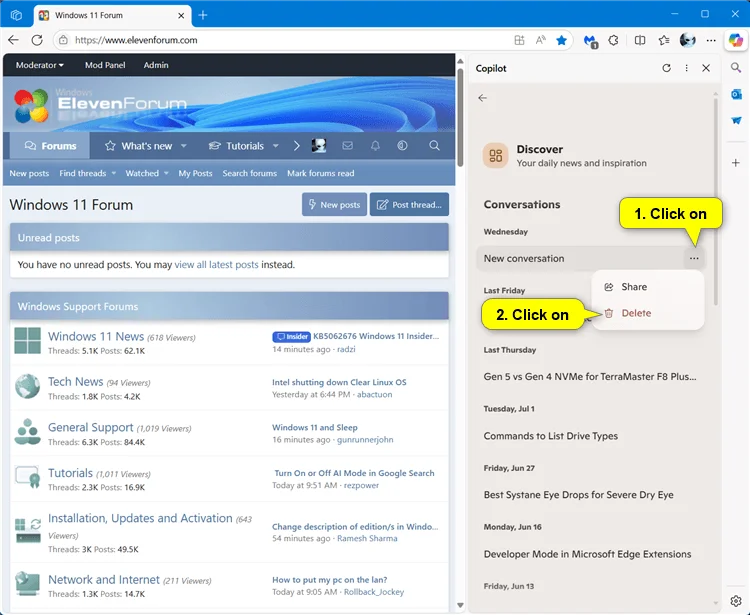The width and height of the screenshot is (750, 615).
Task: Activate Read aloud icon in address bar
Action: coord(540,40)
